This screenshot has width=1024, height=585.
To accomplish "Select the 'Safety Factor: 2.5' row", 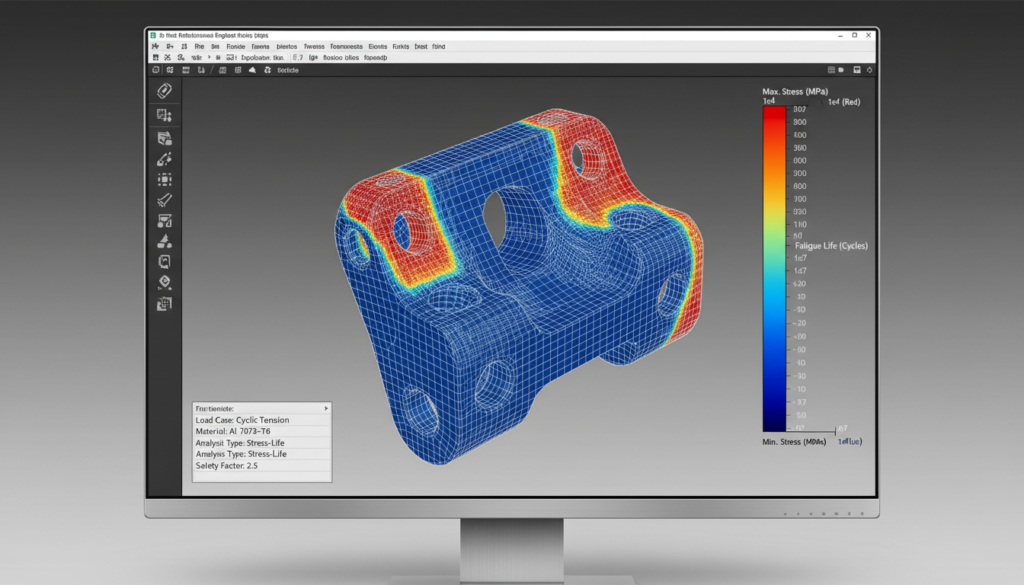I will (262, 466).
